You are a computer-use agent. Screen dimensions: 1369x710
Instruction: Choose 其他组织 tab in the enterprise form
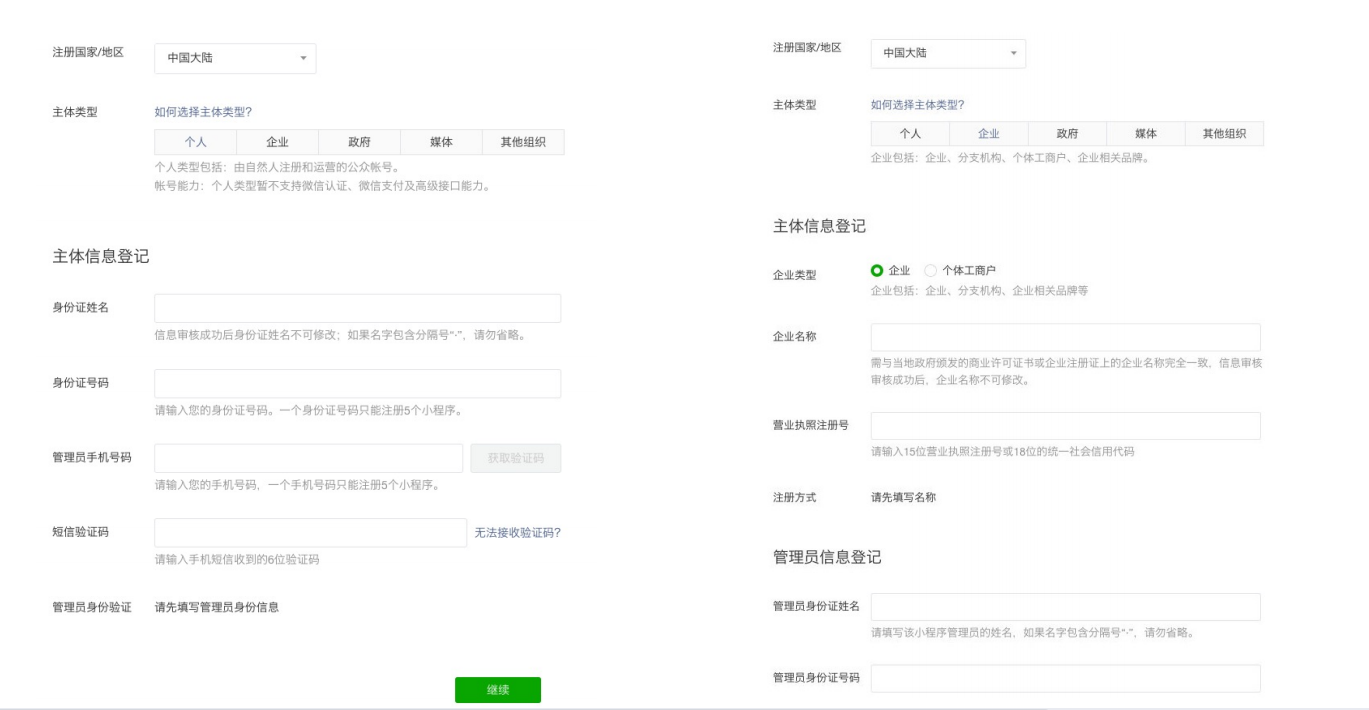[x=1224, y=134]
